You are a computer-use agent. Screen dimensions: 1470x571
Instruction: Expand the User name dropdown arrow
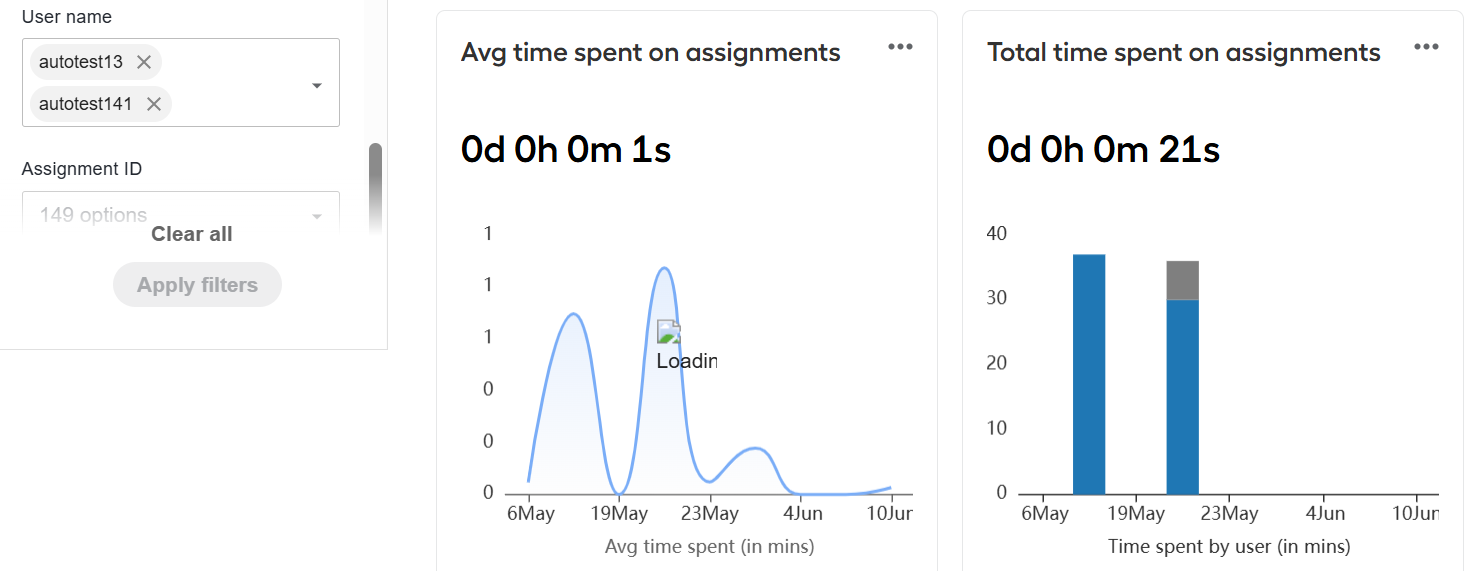(317, 86)
